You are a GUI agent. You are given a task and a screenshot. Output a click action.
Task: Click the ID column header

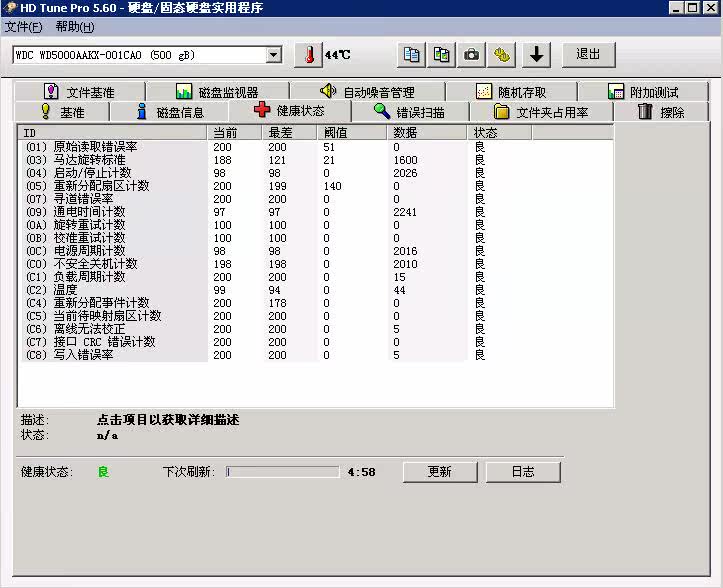(x=113, y=133)
